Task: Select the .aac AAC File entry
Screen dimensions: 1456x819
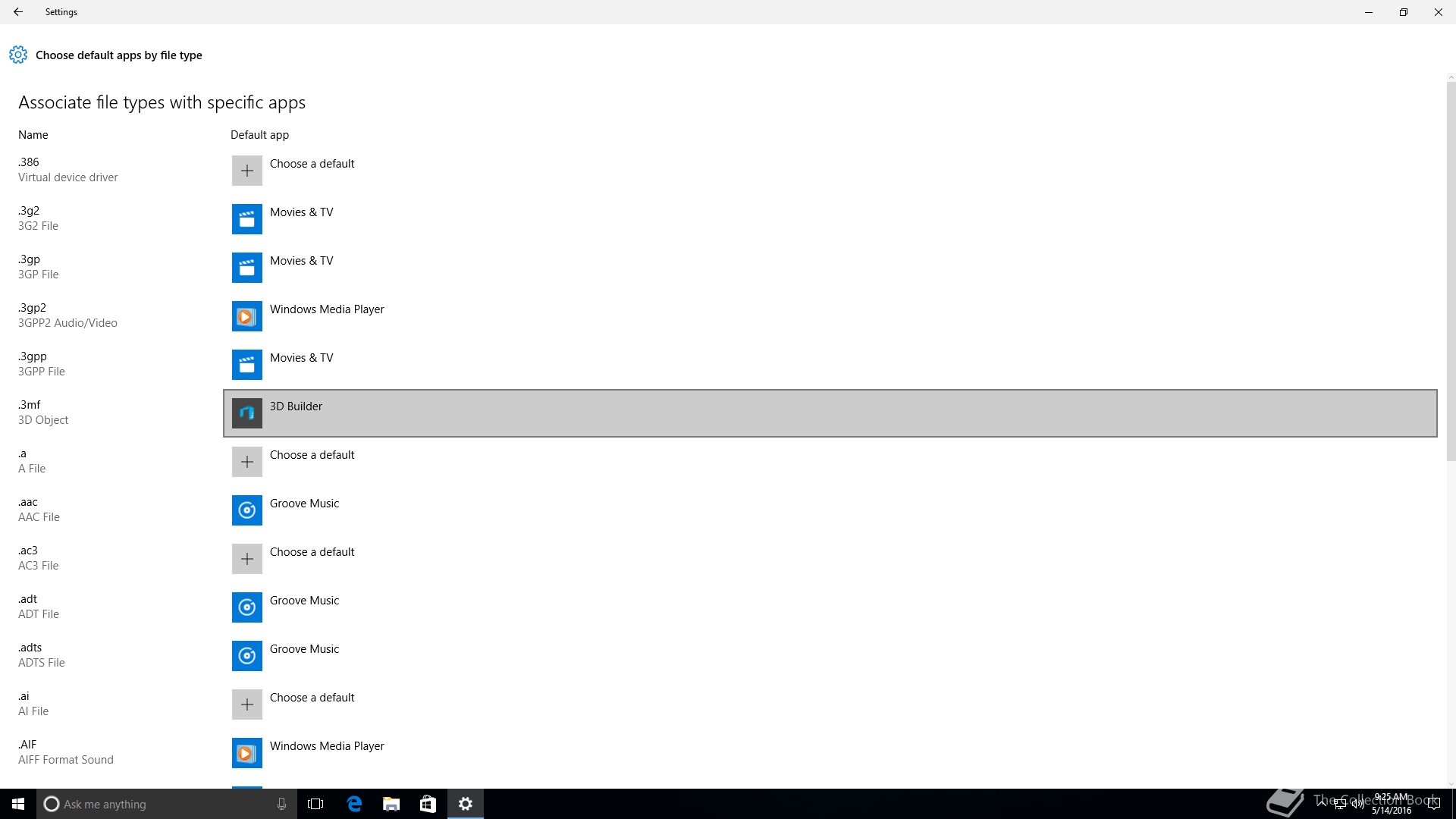Action: tap(39, 510)
